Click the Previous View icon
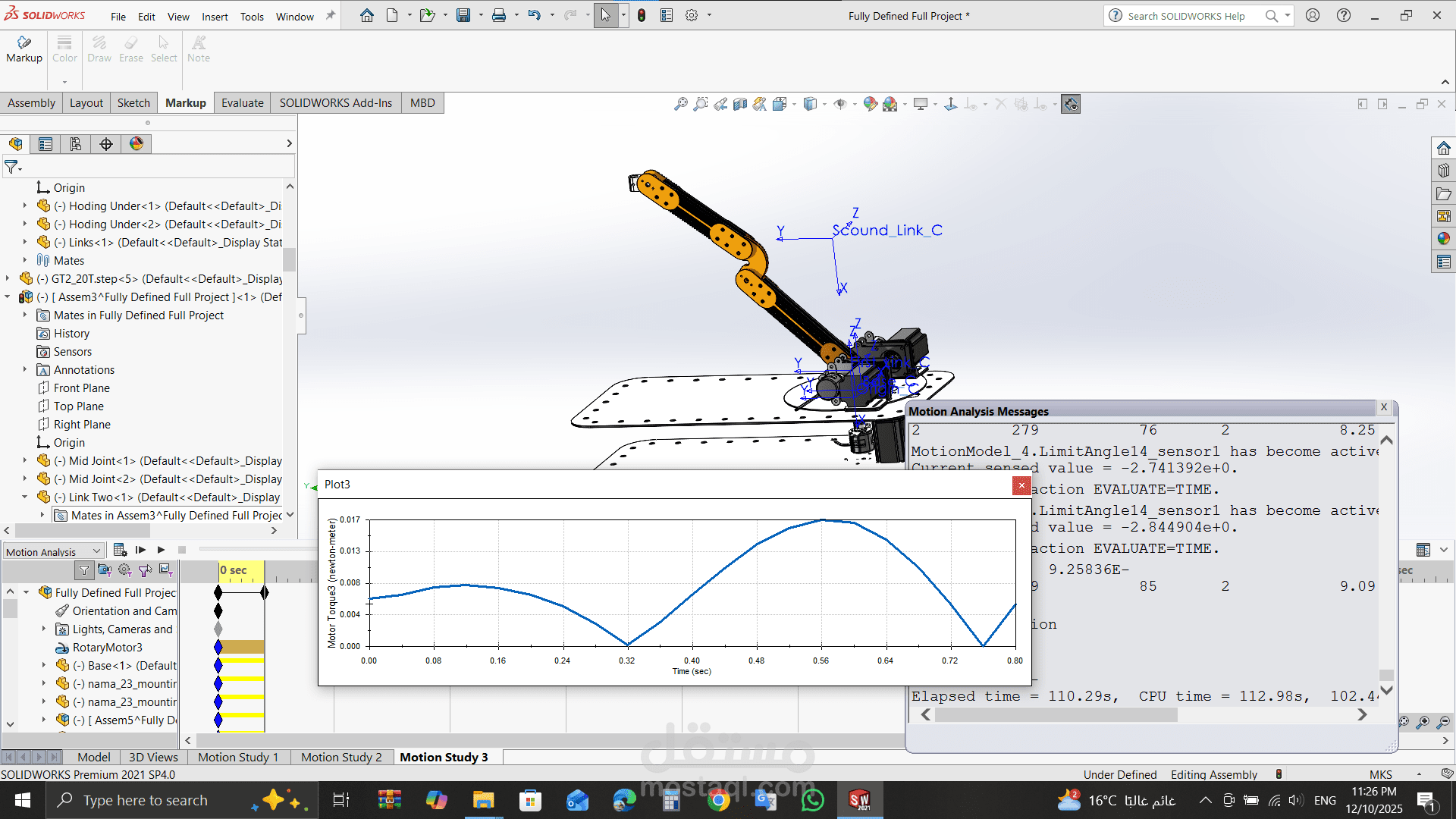Screen dimensions: 1456x819 pos(720,104)
